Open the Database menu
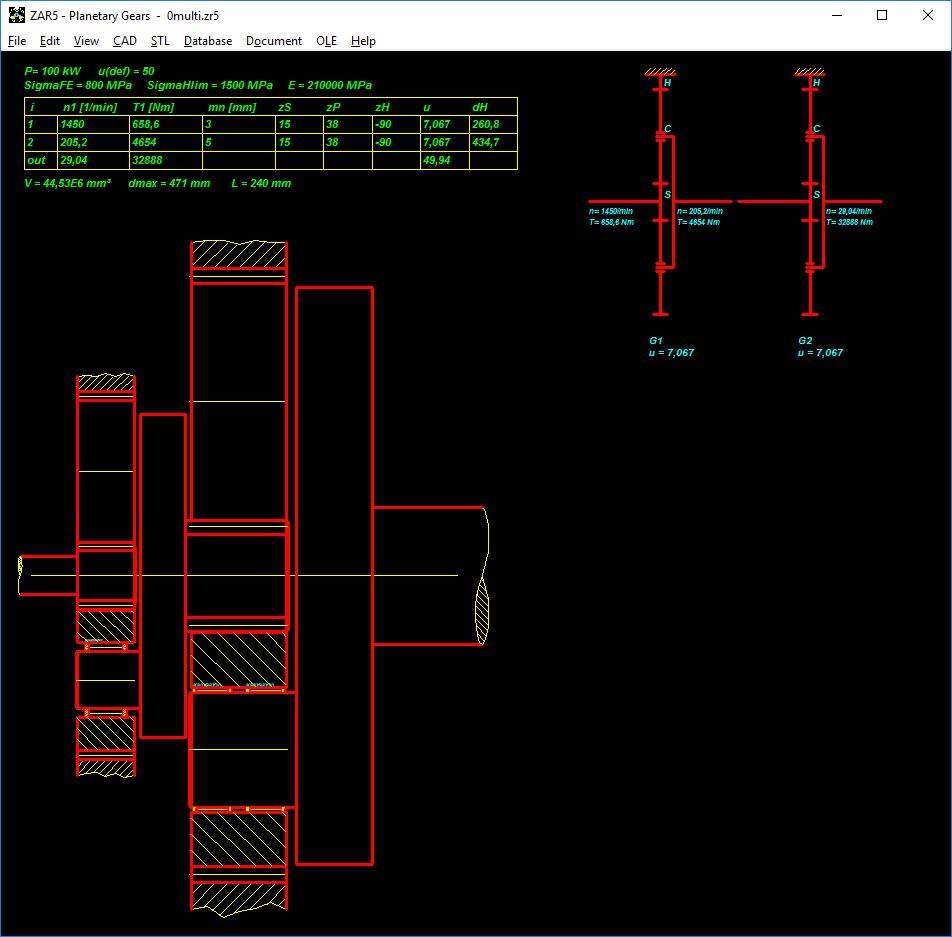Viewport: 952px width, 937px height. pyautogui.click(x=208, y=41)
